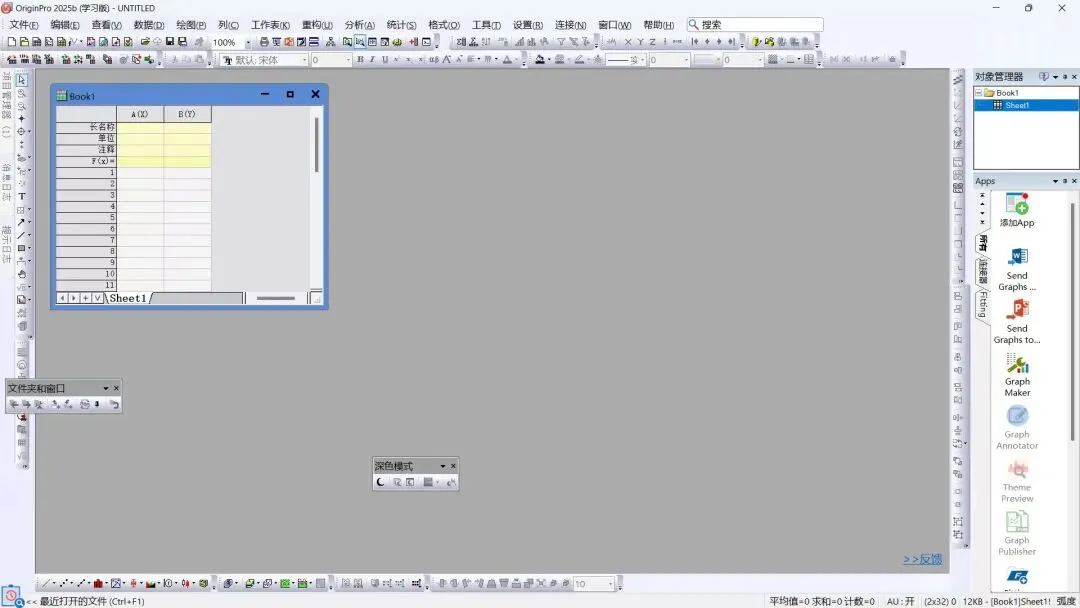
Task: Click the F(x)= row label
Action: (x=86, y=161)
